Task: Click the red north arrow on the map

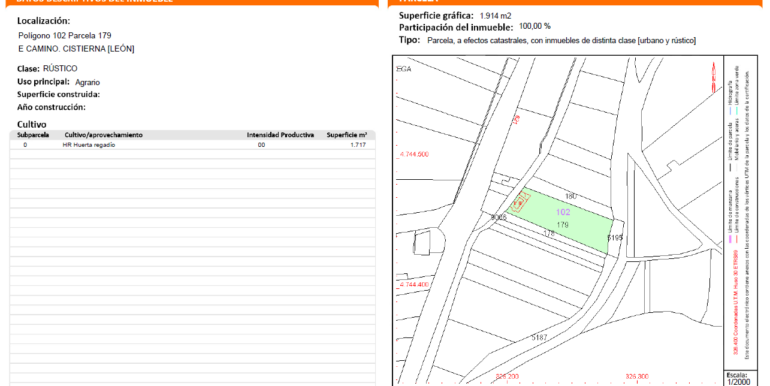Action: (714, 77)
